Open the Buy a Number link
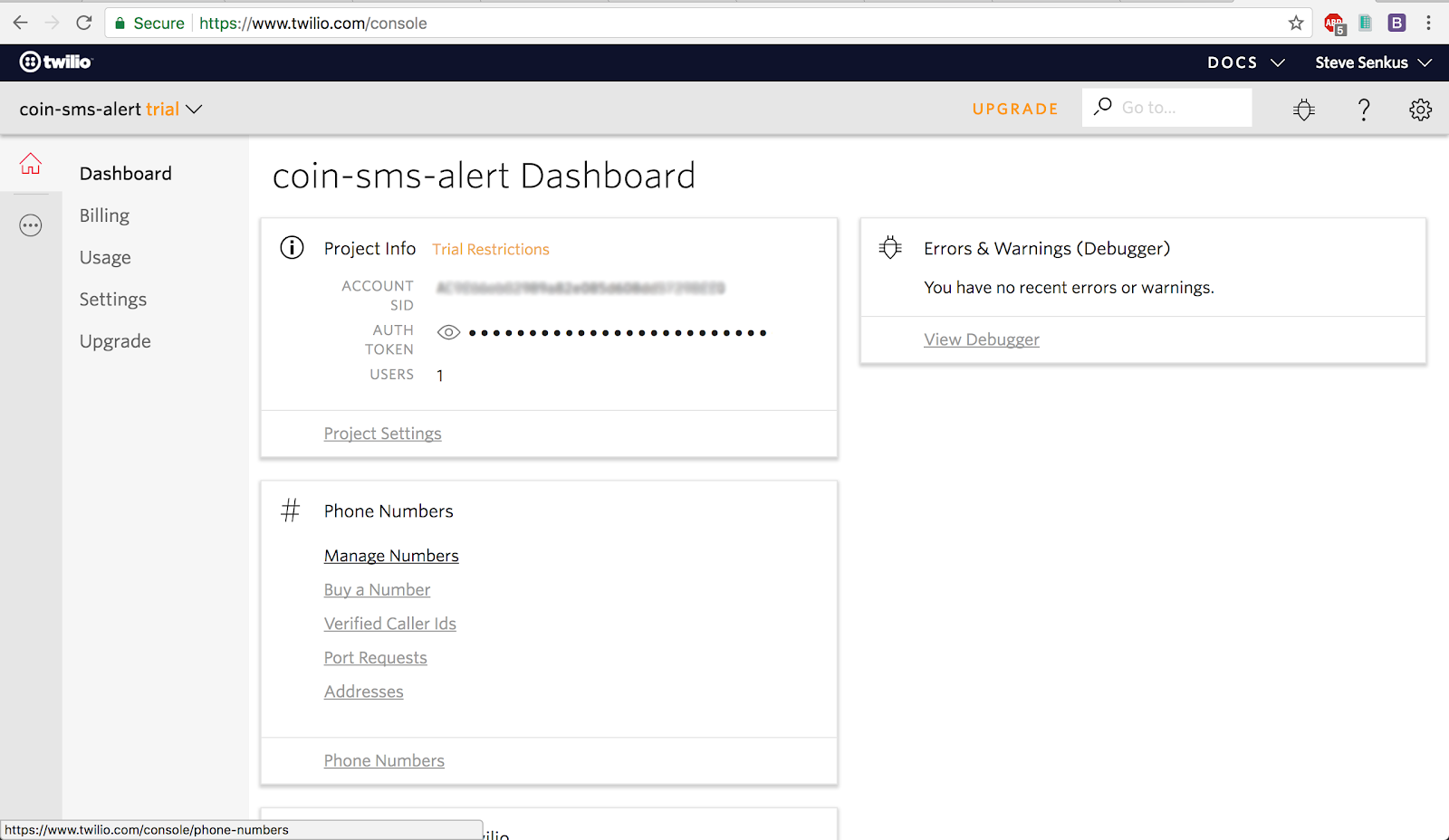The height and width of the screenshot is (840, 1449). (377, 590)
